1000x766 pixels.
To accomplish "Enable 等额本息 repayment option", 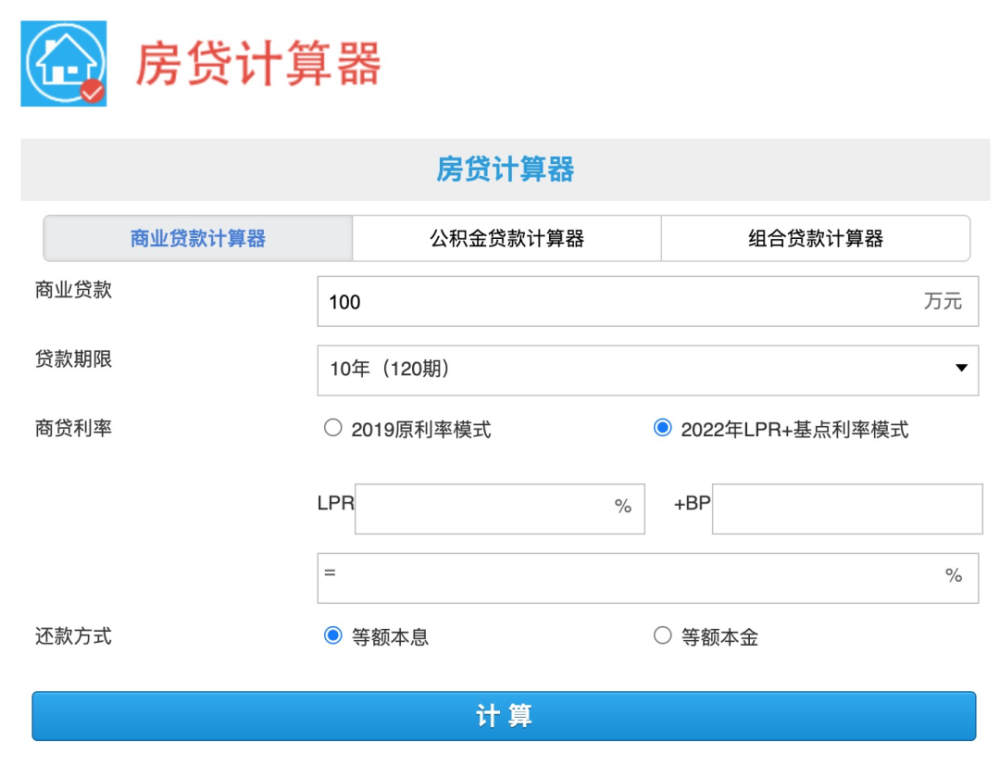I will click(333, 635).
